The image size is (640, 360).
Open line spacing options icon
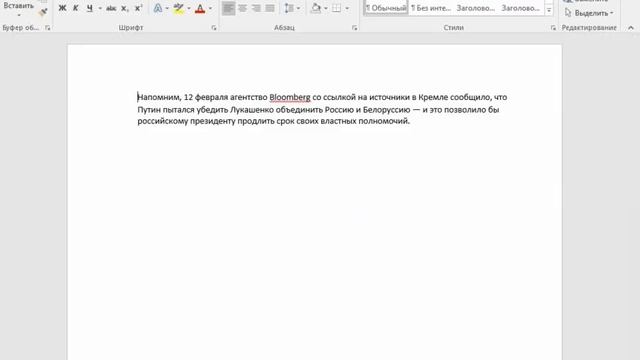tap(289, 8)
